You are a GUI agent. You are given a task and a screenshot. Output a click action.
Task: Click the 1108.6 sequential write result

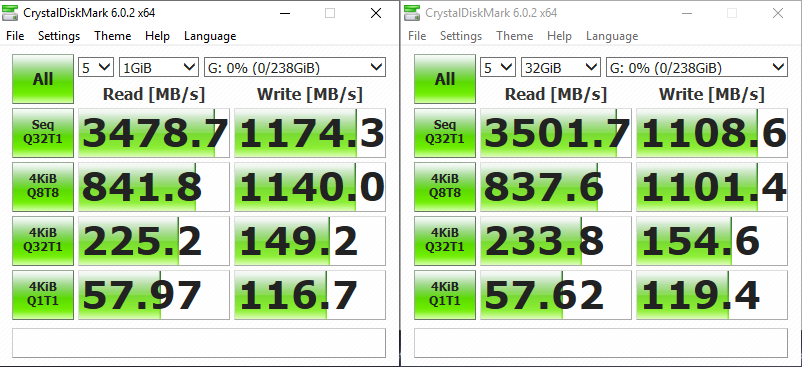click(712, 133)
